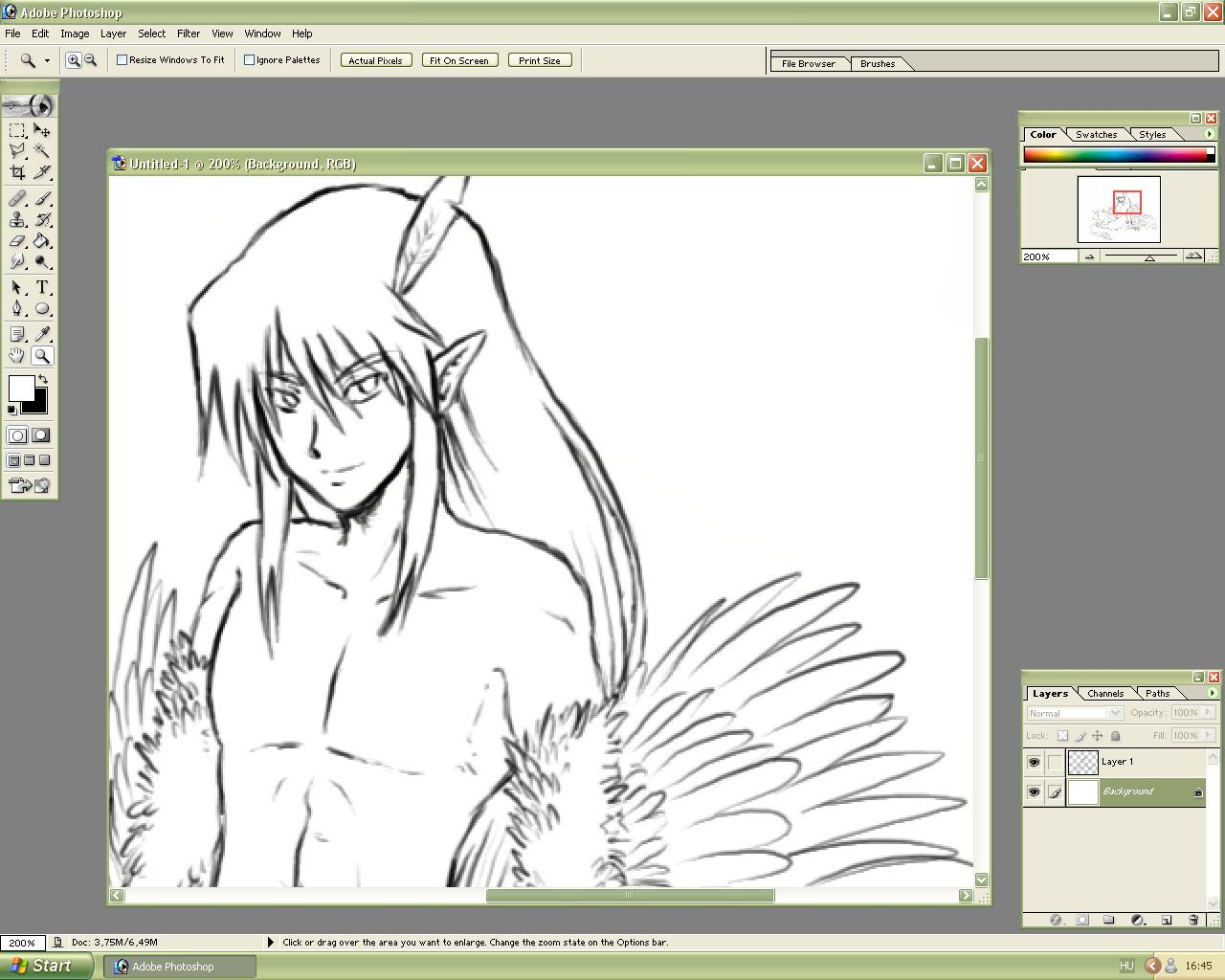This screenshot has height=980, width=1225.
Task: Select the Brush tool
Action: coord(42,199)
